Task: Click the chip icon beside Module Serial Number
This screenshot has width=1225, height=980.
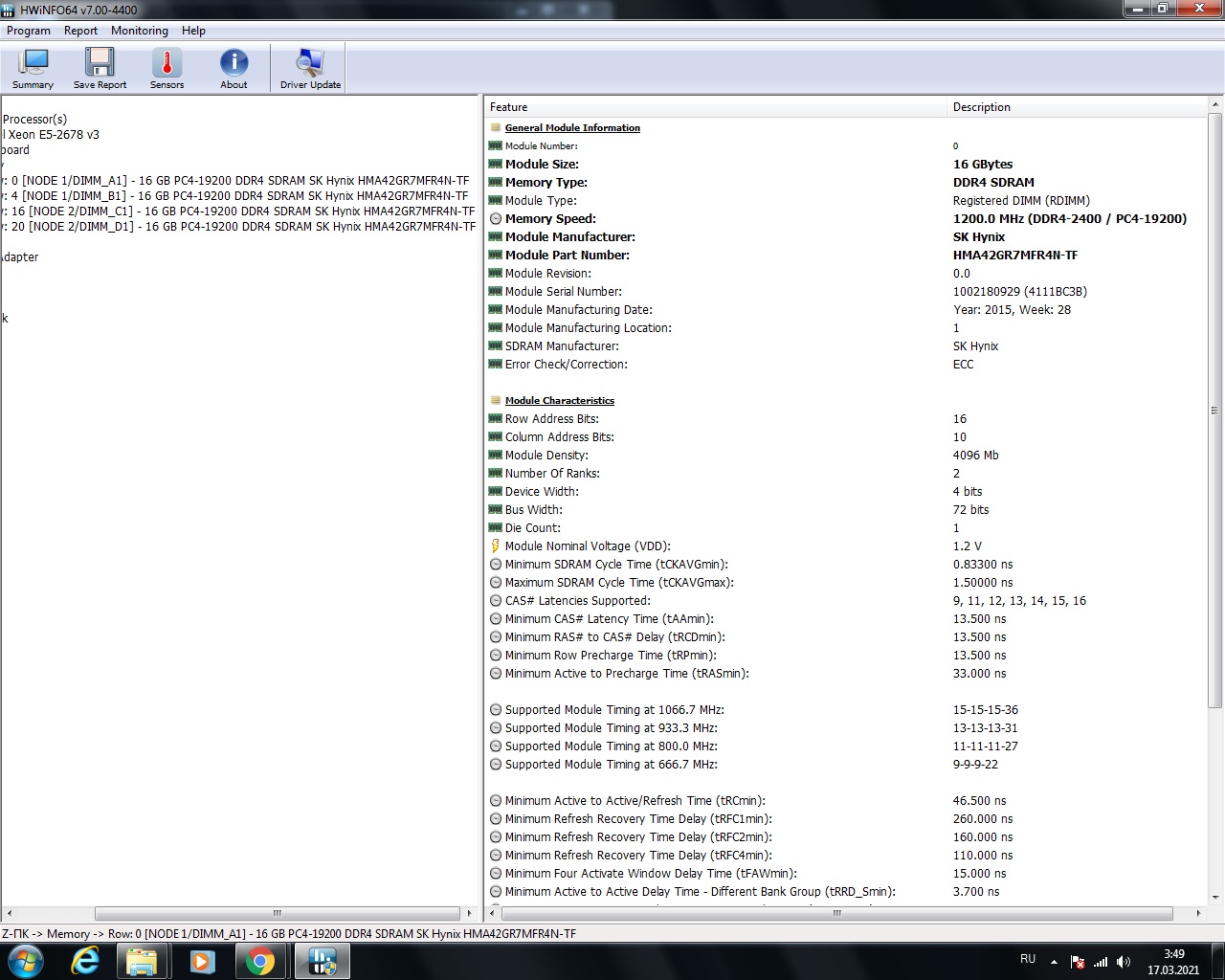Action: coord(496,292)
